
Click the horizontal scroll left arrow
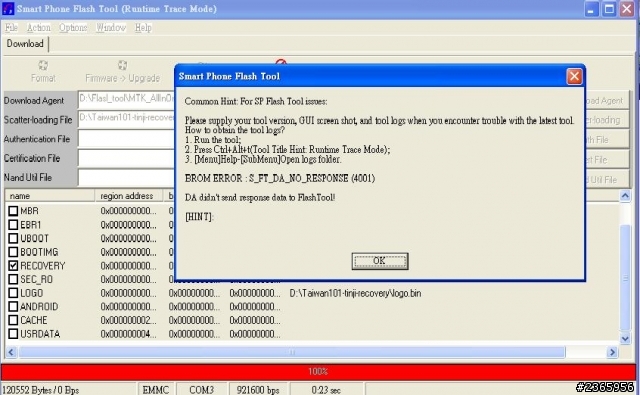point(11,352)
